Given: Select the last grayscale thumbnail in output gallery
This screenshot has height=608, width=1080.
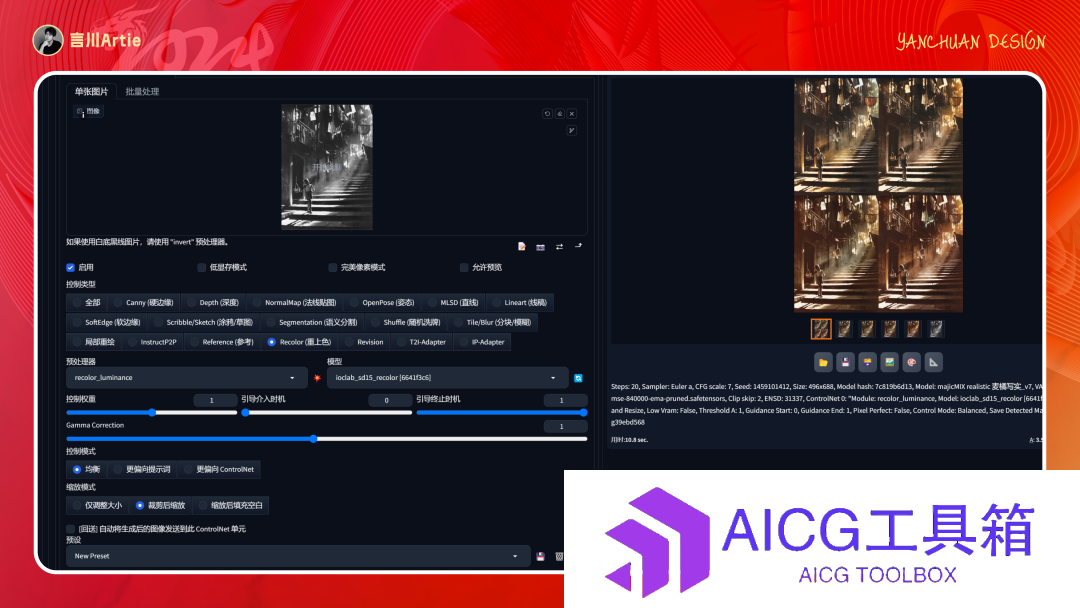Looking at the screenshot, I should click(936, 329).
